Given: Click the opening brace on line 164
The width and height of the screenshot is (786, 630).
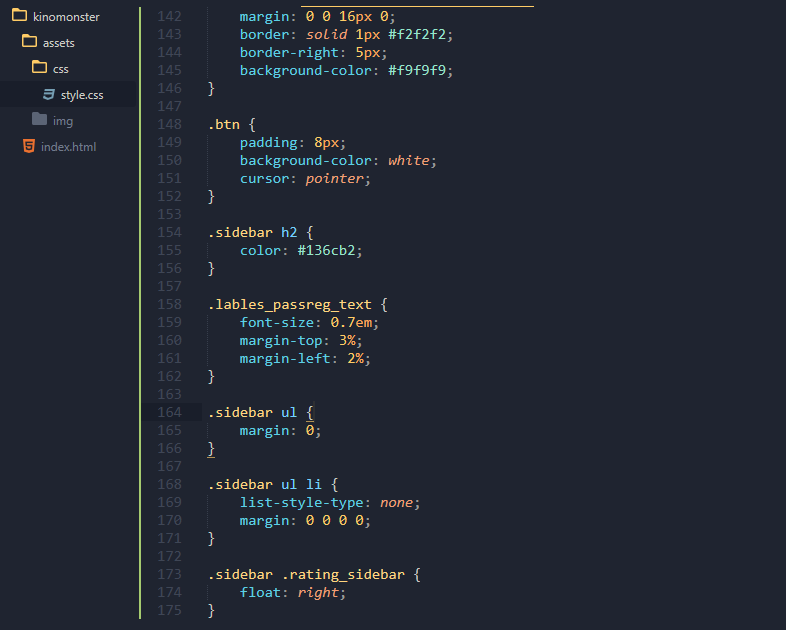Looking at the screenshot, I should [x=310, y=412].
